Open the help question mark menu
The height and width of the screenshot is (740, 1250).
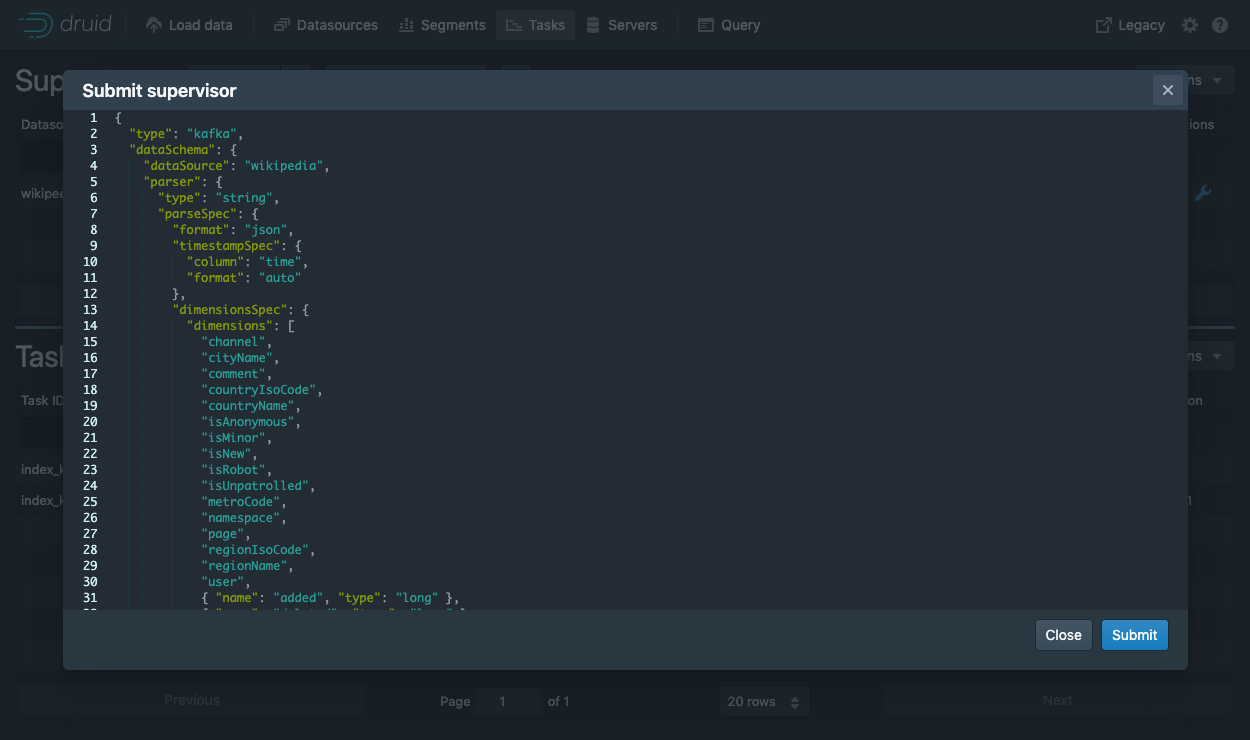click(1220, 25)
